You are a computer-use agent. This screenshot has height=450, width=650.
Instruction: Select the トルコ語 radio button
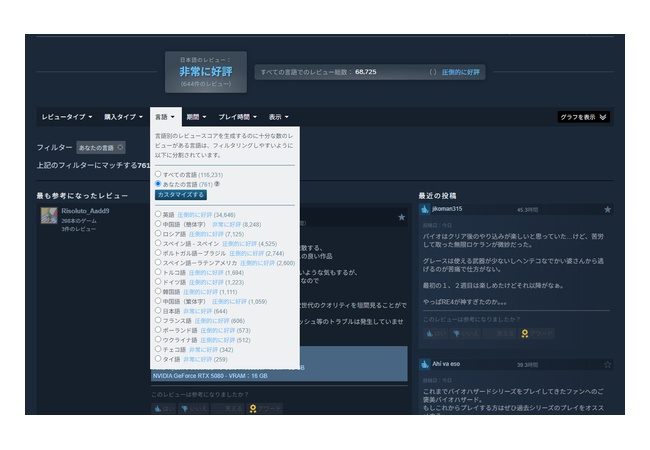(x=158, y=272)
